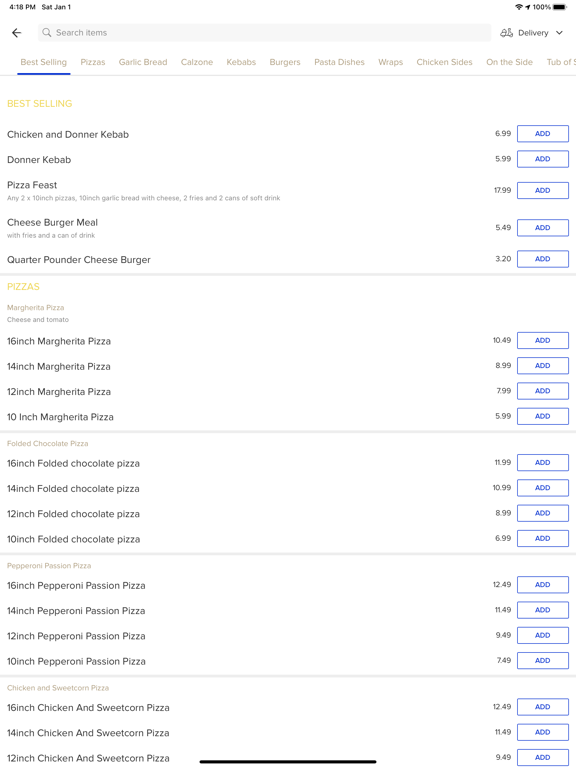Tap the Cheese Burger Meal title
Image resolution: width=576 pixels, height=768 pixels.
pyautogui.click(x=52, y=222)
